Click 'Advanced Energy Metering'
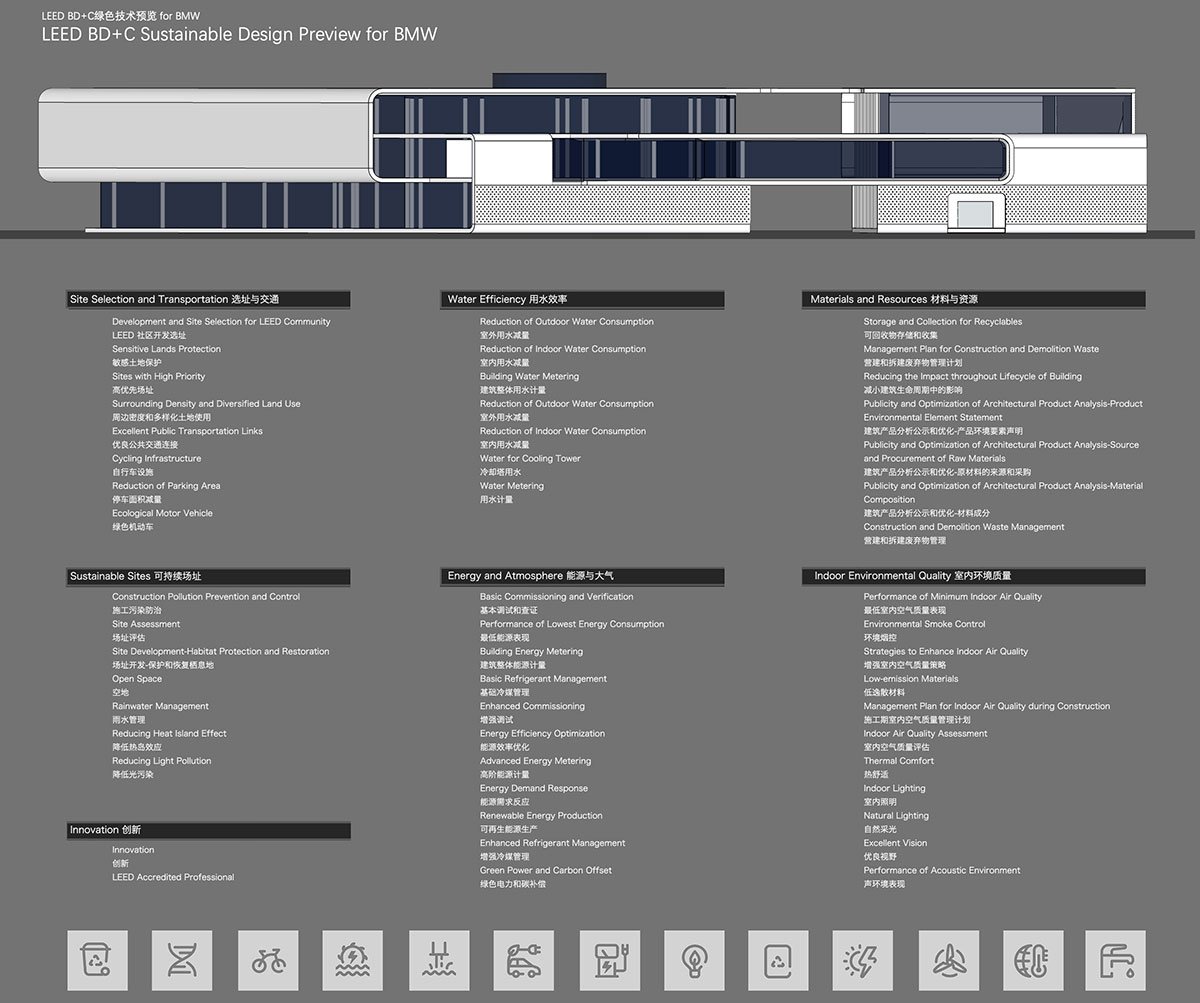Image resolution: width=1200 pixels, height=1003 pixels. coord(535,761)
